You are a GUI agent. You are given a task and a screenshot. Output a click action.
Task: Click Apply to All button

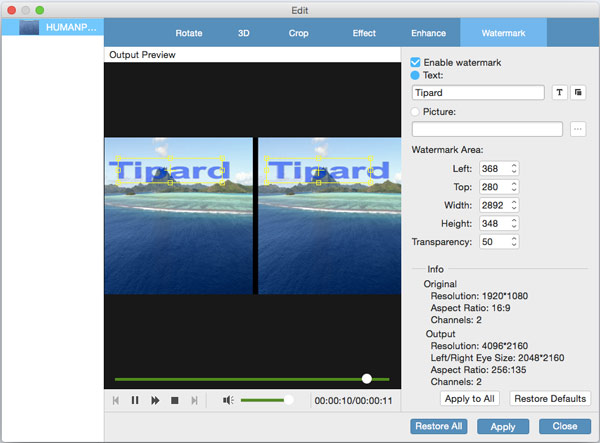[x=470, y=399]
